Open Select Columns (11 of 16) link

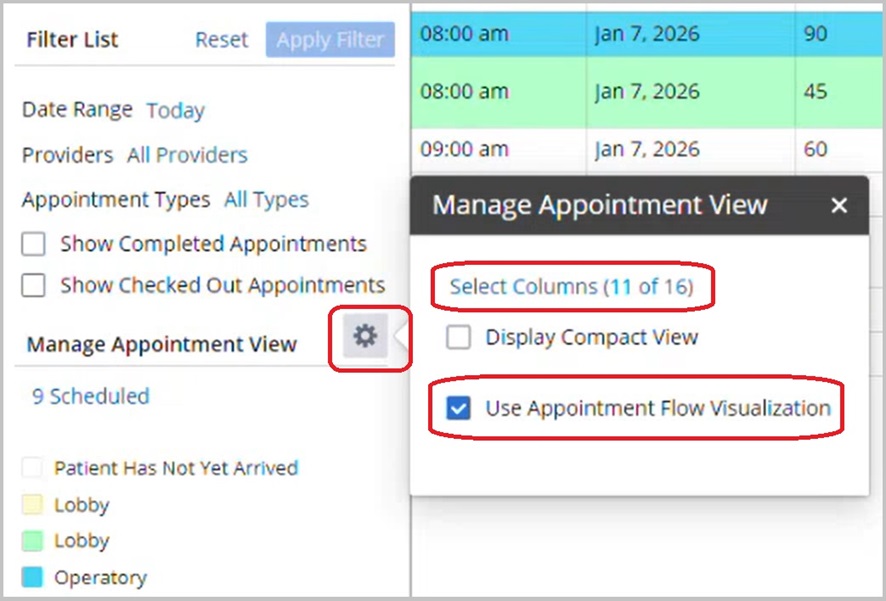tap(570, 287)
